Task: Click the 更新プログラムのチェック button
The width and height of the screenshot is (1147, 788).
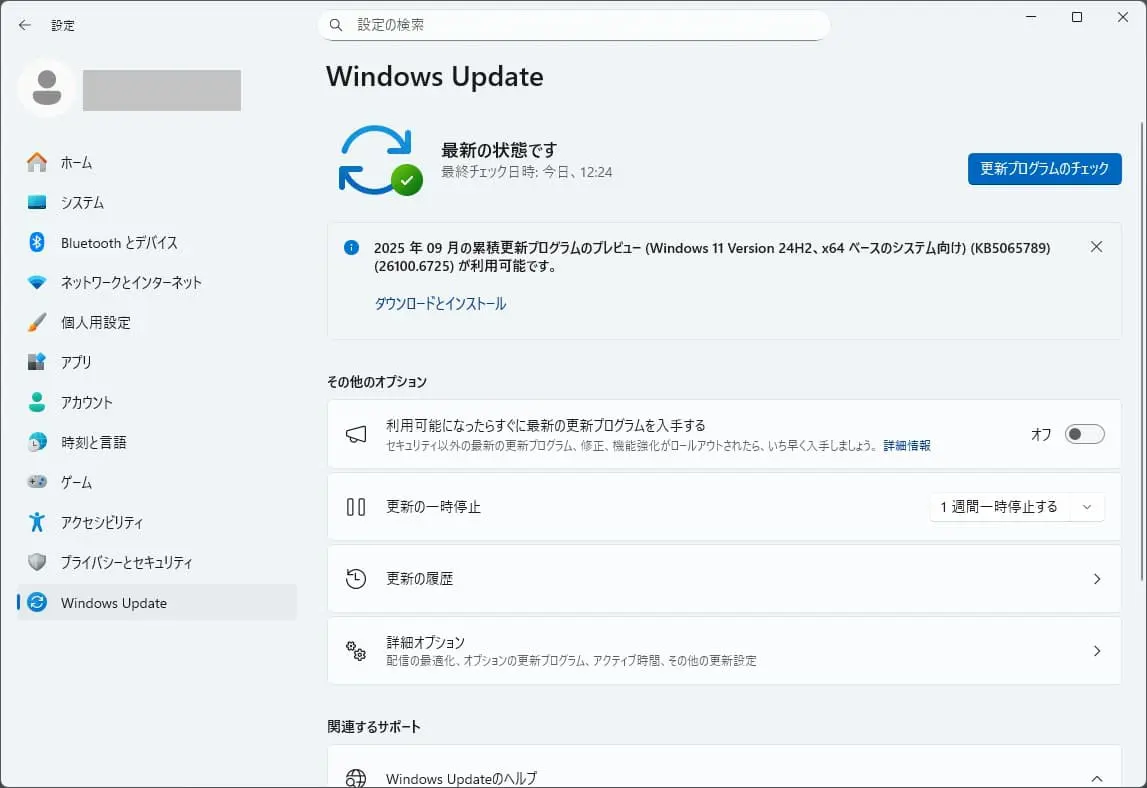Action: tap(1044, 169)
